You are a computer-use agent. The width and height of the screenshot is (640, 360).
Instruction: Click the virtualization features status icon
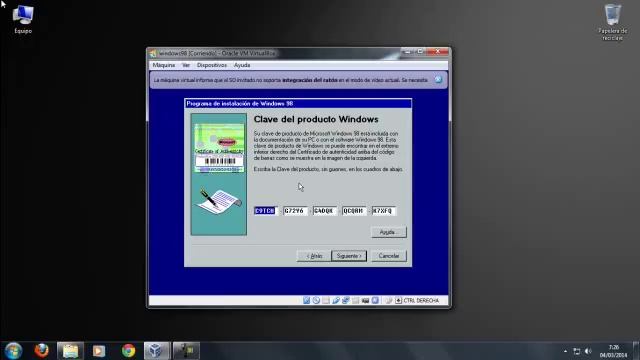tap(375, 300)
